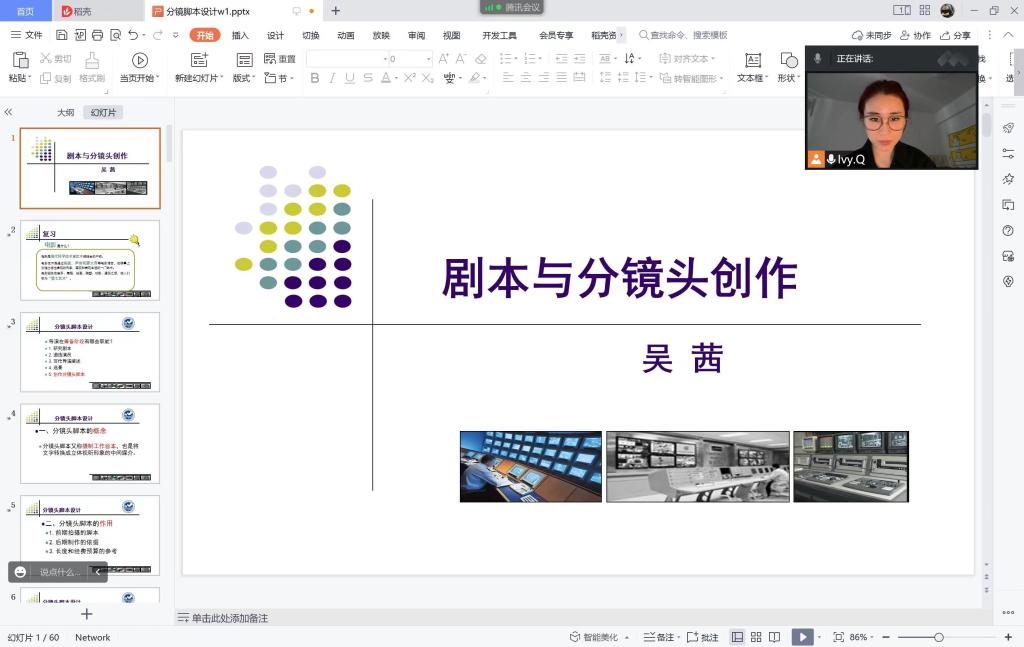The width and height of the screenshot is (1024, 647).
Task: Click the undo arrow in quick access bar
Action: click(133, 35)
